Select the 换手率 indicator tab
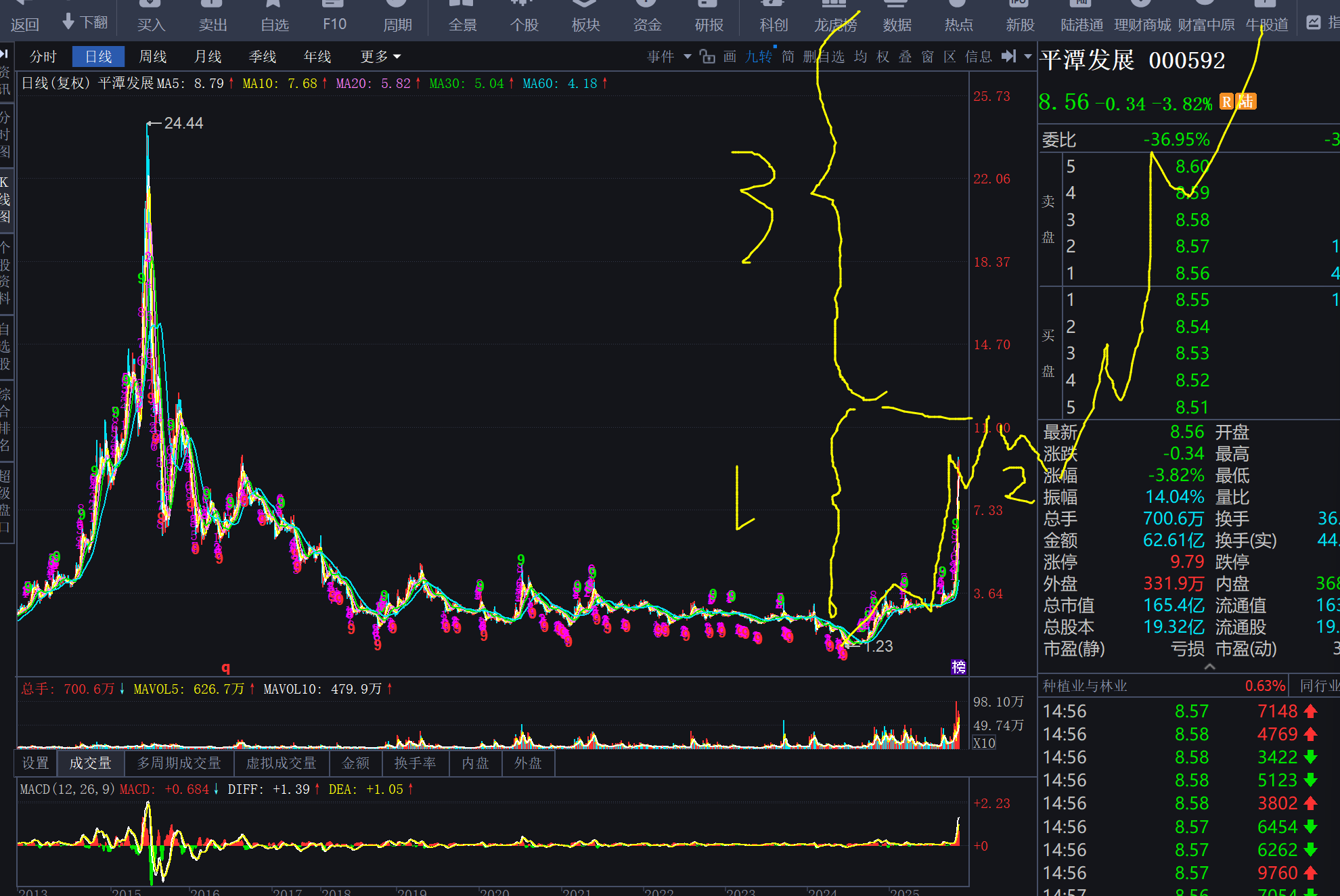Image resolution: width=1340 pixels, height=896 pixels. [415, 763]
